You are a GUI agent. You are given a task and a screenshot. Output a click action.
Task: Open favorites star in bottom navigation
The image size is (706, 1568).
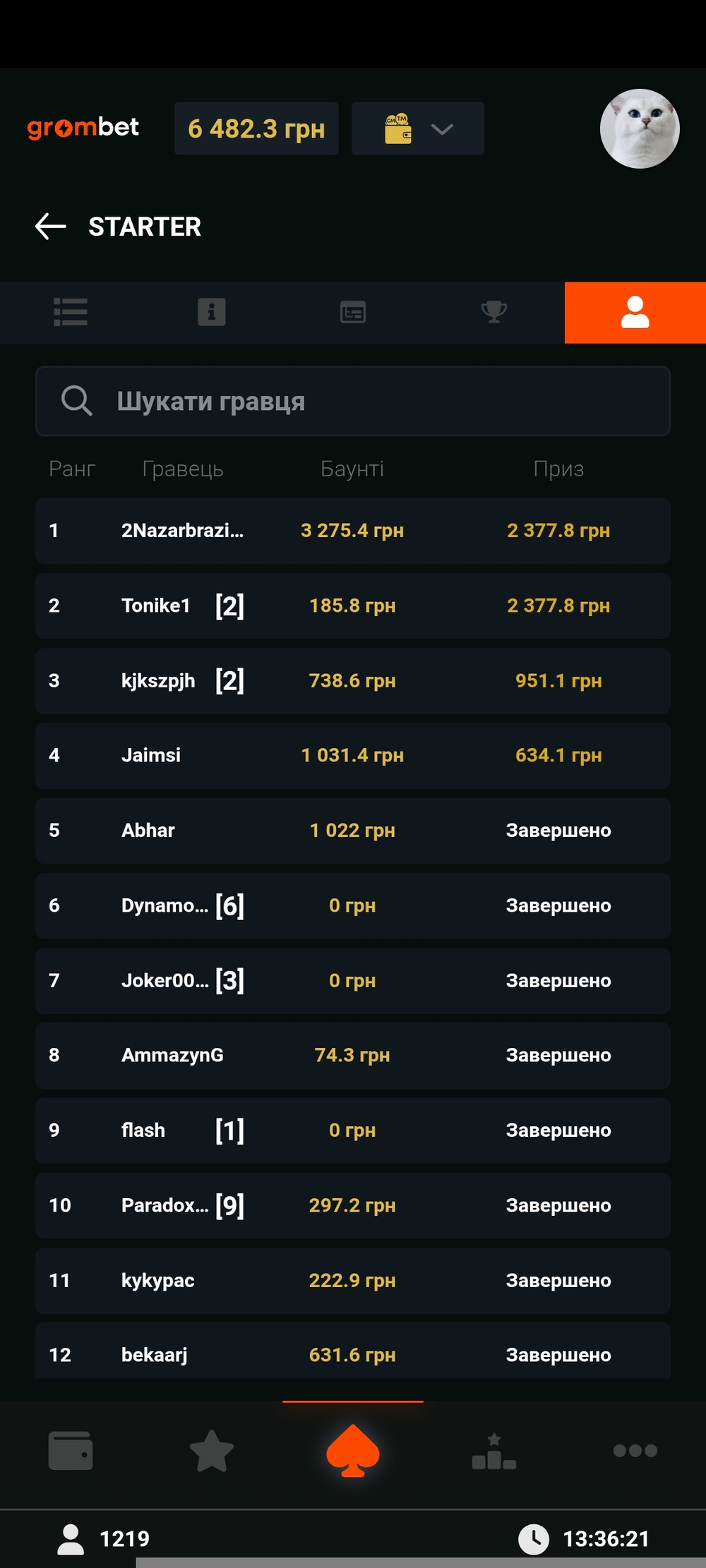[x=212, y=1450]
